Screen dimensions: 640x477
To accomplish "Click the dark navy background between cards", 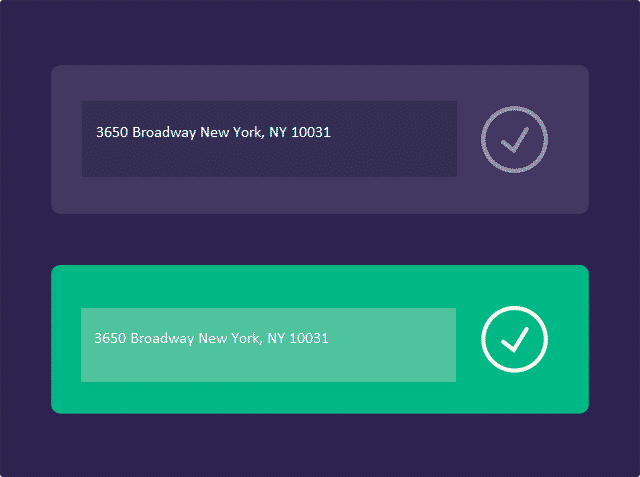I will [x=320, y=240].
